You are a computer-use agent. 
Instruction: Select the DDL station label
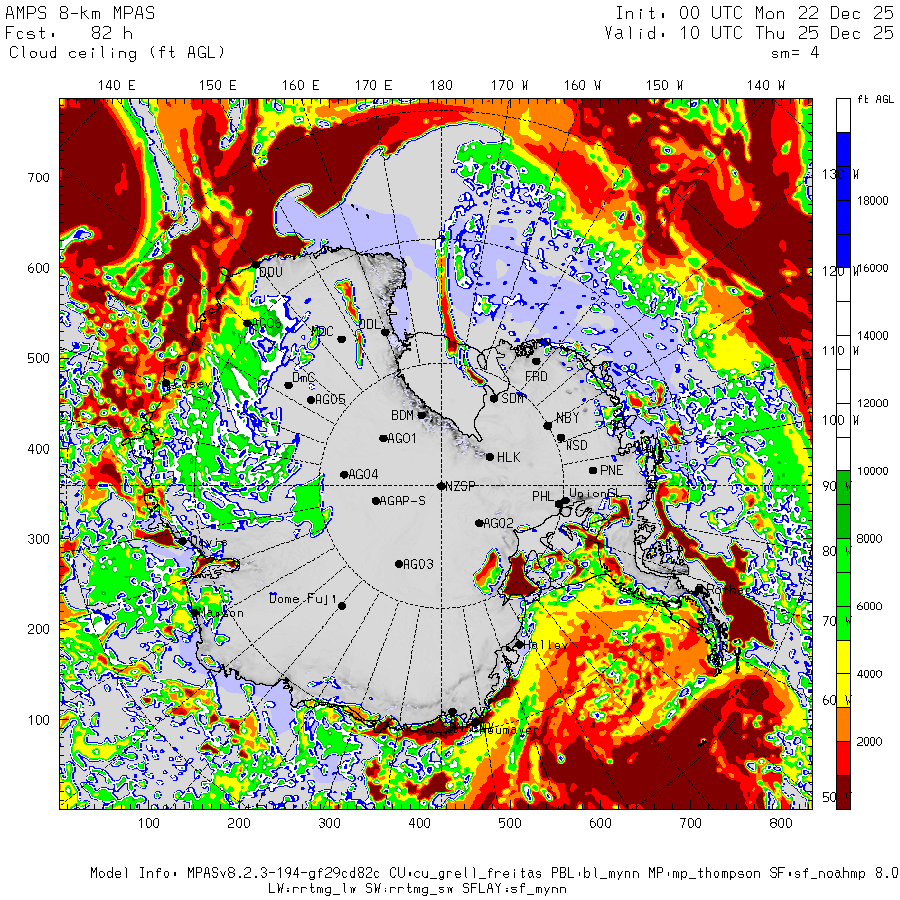coord(369,324)
